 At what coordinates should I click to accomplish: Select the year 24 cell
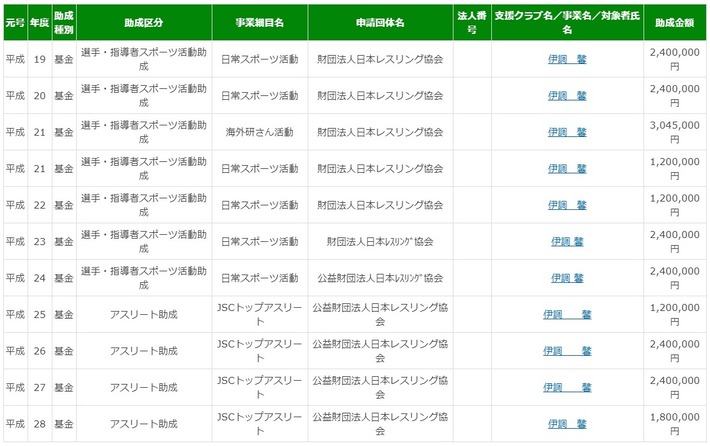pyautogui.click(x=39, y=278)
